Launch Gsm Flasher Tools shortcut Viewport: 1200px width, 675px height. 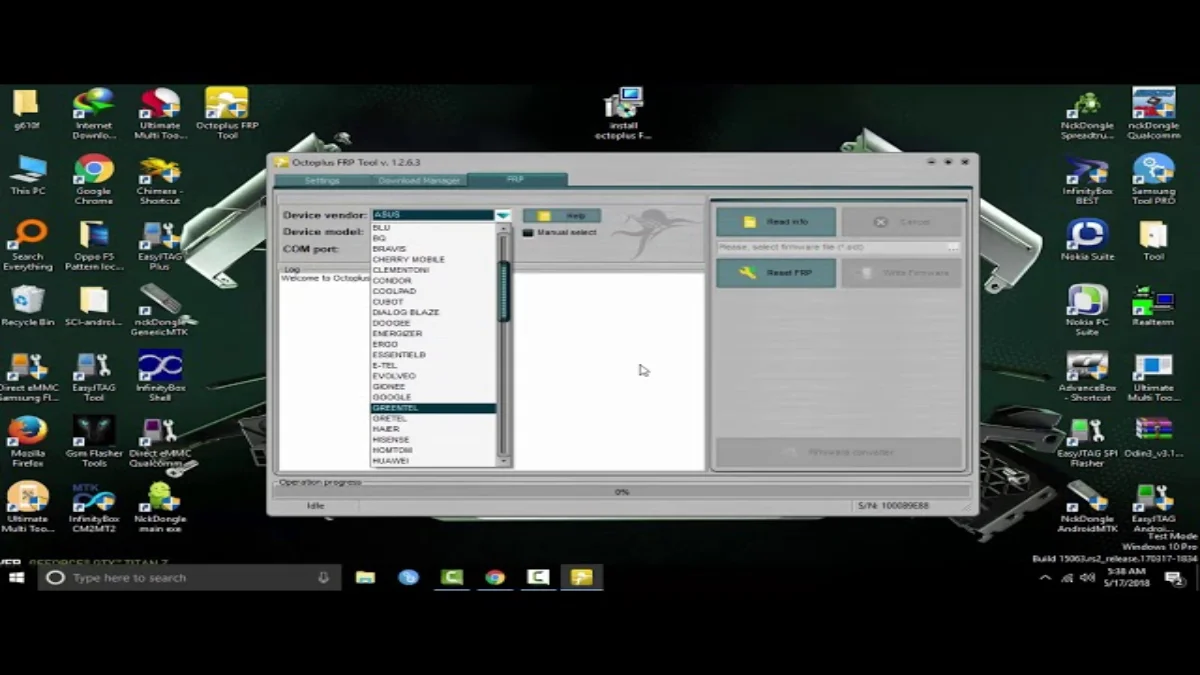[x=94, y=443]
